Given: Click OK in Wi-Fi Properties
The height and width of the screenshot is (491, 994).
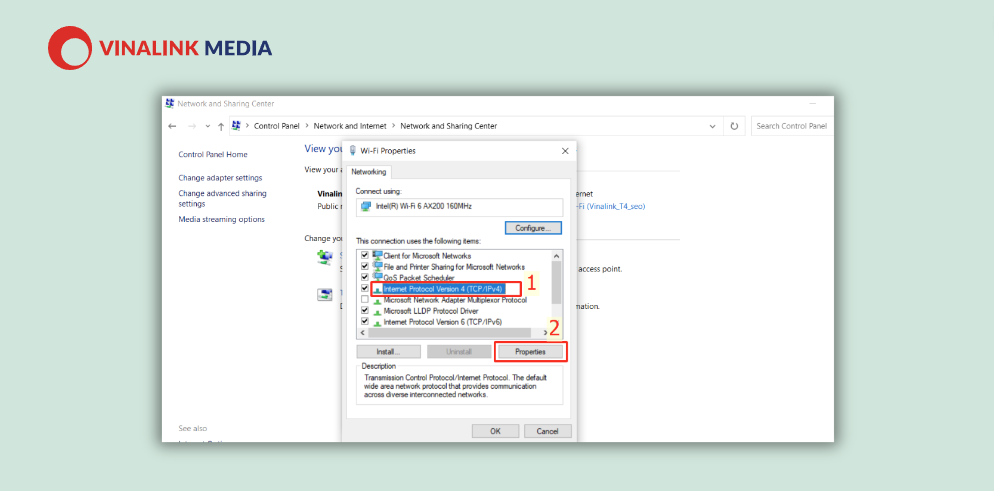Looking at the screenshot, I should [496, 431].
